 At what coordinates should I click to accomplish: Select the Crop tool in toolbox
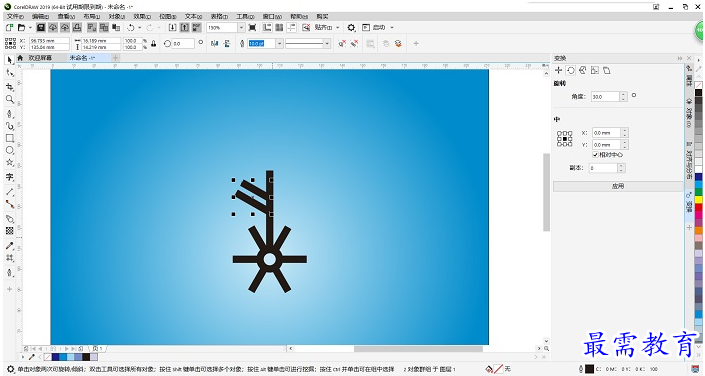(x=9, y=86)
